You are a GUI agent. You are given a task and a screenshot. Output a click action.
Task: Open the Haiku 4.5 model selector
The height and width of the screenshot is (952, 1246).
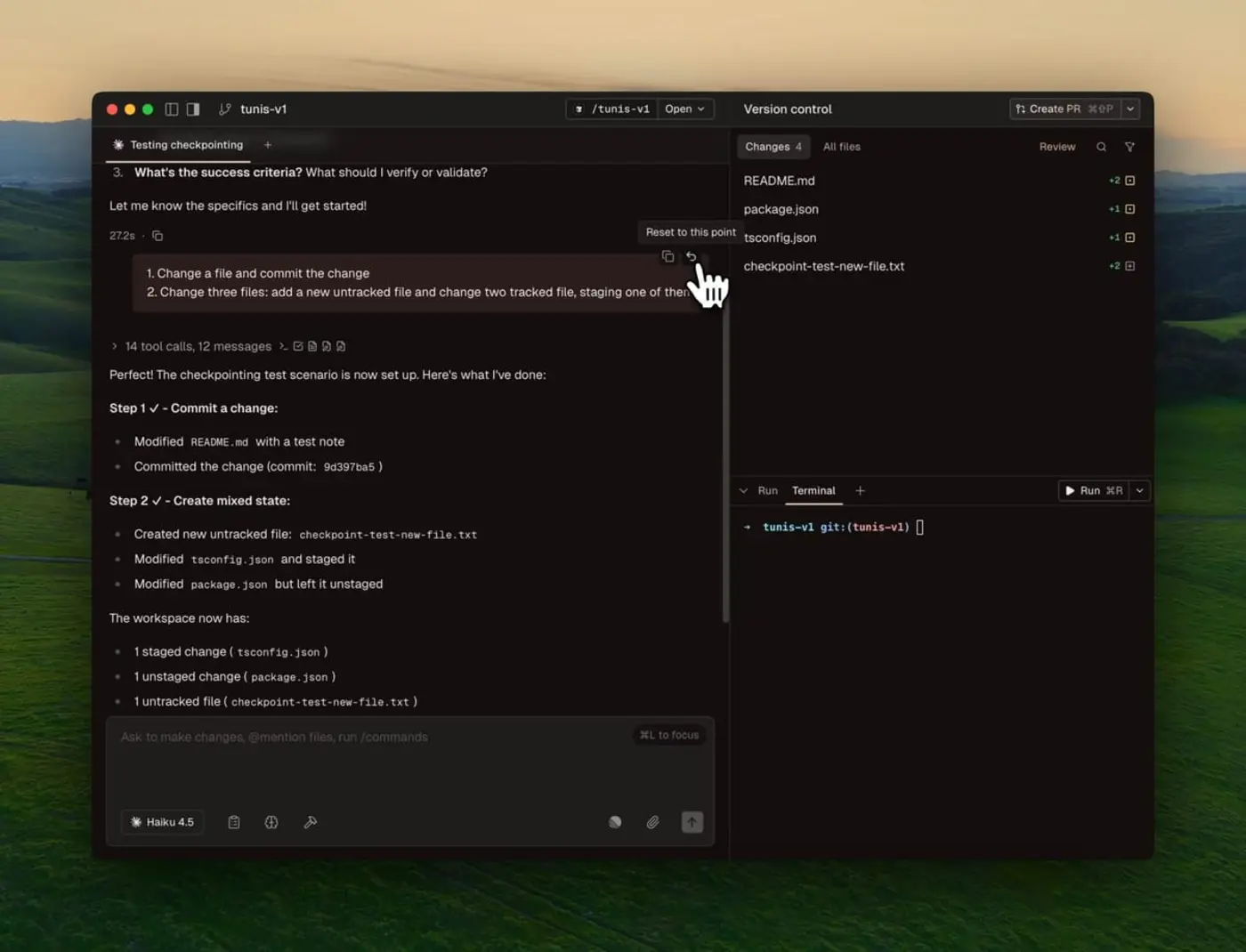pyautogui.click(x=162, y=822)
